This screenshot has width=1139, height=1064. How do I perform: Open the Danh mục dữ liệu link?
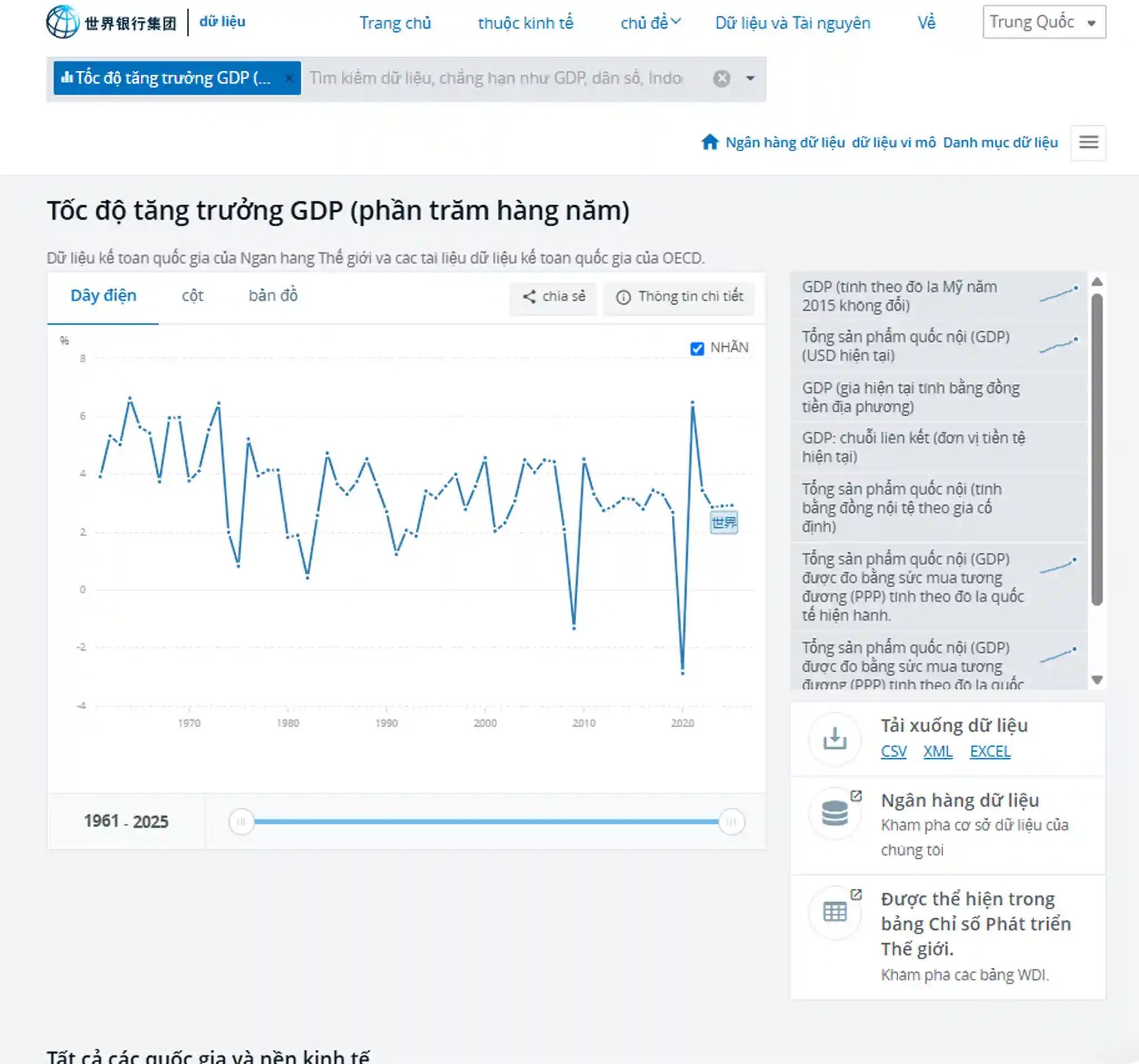(1001, 142)
